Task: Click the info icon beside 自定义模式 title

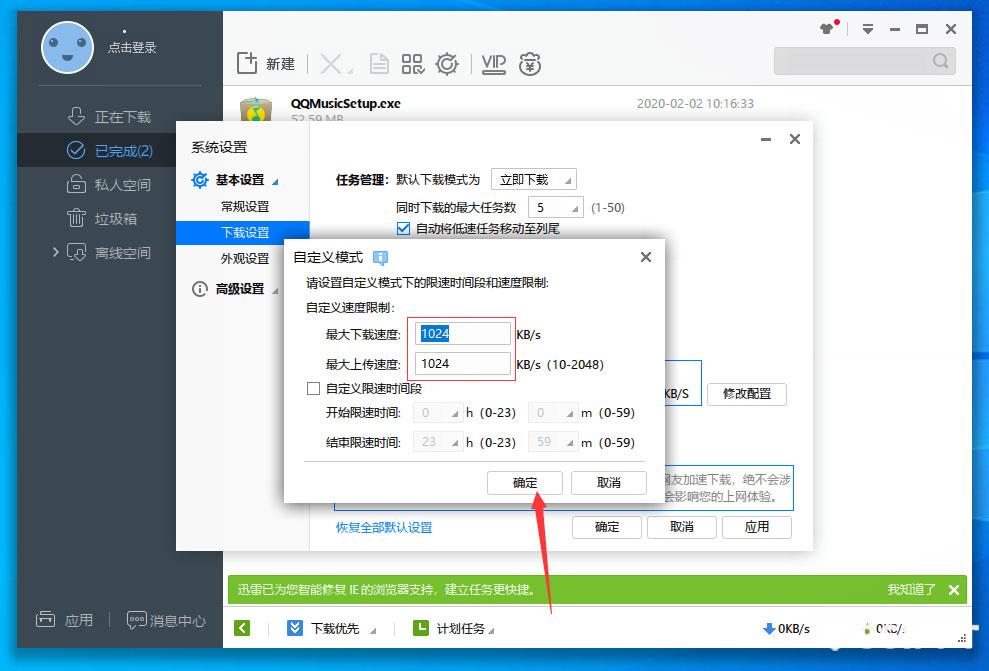Action: (x=380, y=257)
